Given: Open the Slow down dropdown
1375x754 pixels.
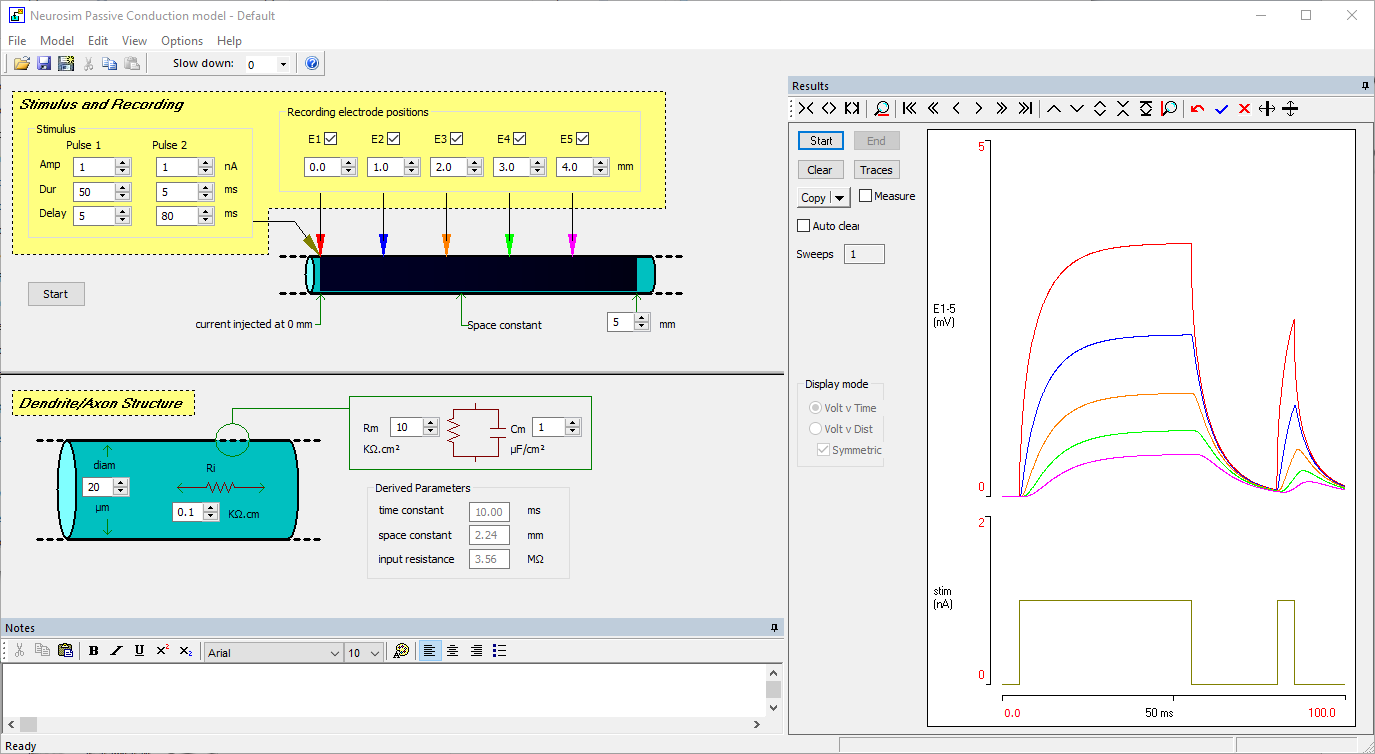Looking at the screenshot, I should point(283,64).
